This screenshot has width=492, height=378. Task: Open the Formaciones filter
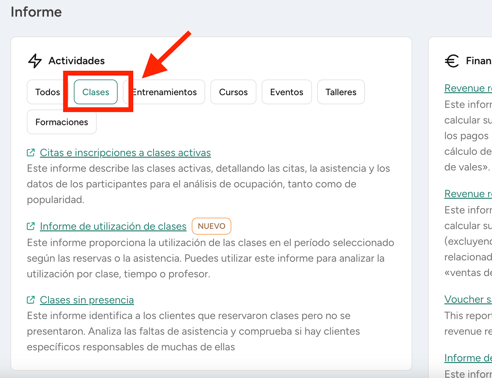tap(62, 122)
